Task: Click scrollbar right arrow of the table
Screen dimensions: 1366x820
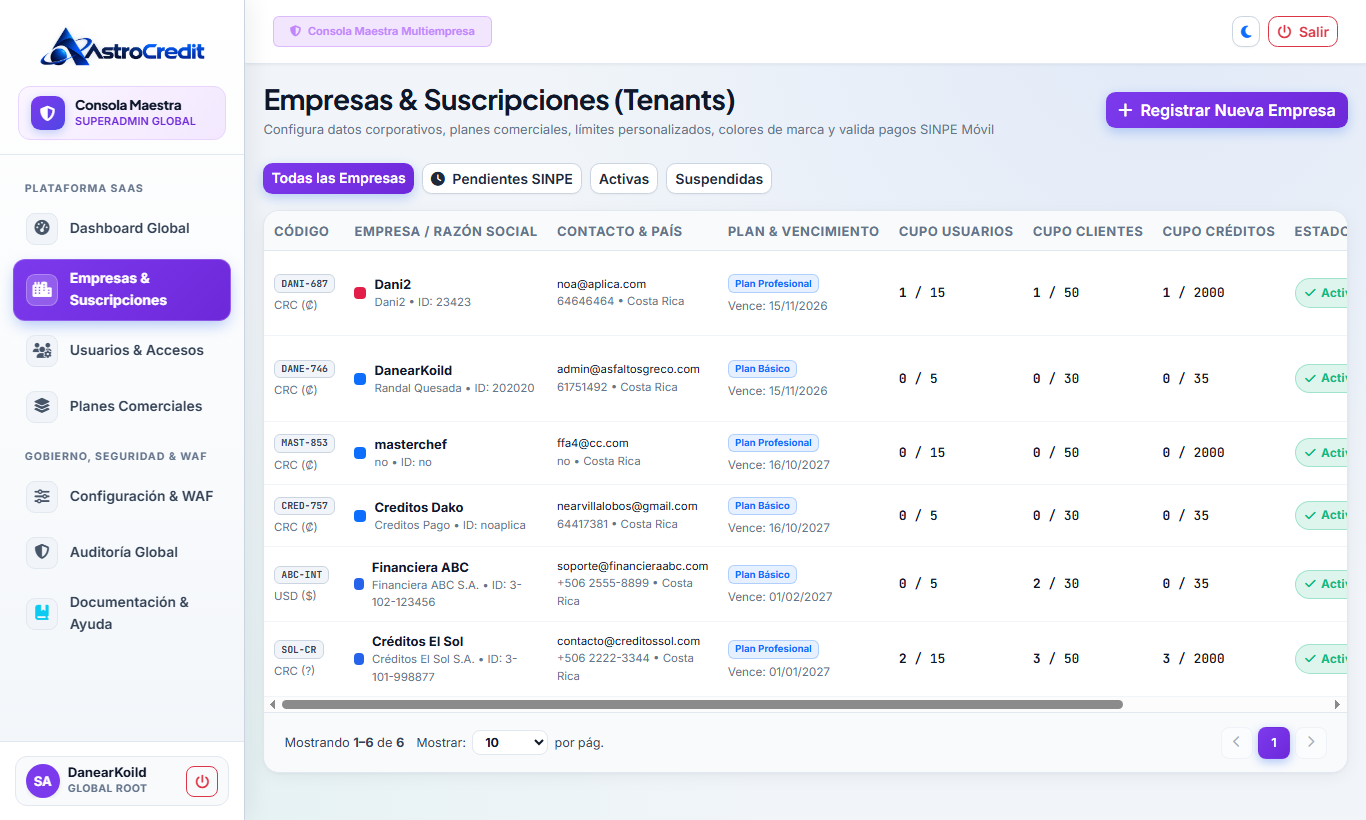Action: click(1339, 704)
